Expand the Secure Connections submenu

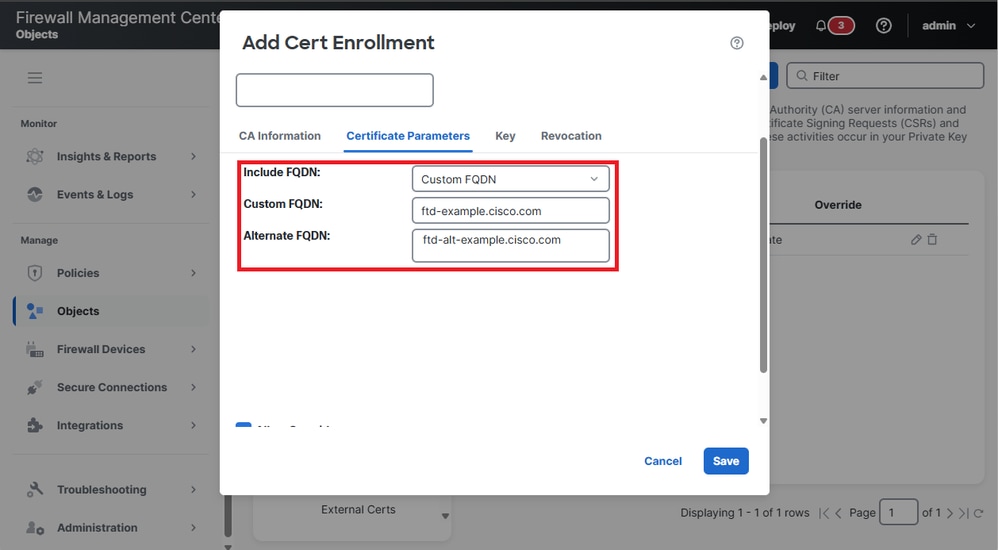coord(193,387)
